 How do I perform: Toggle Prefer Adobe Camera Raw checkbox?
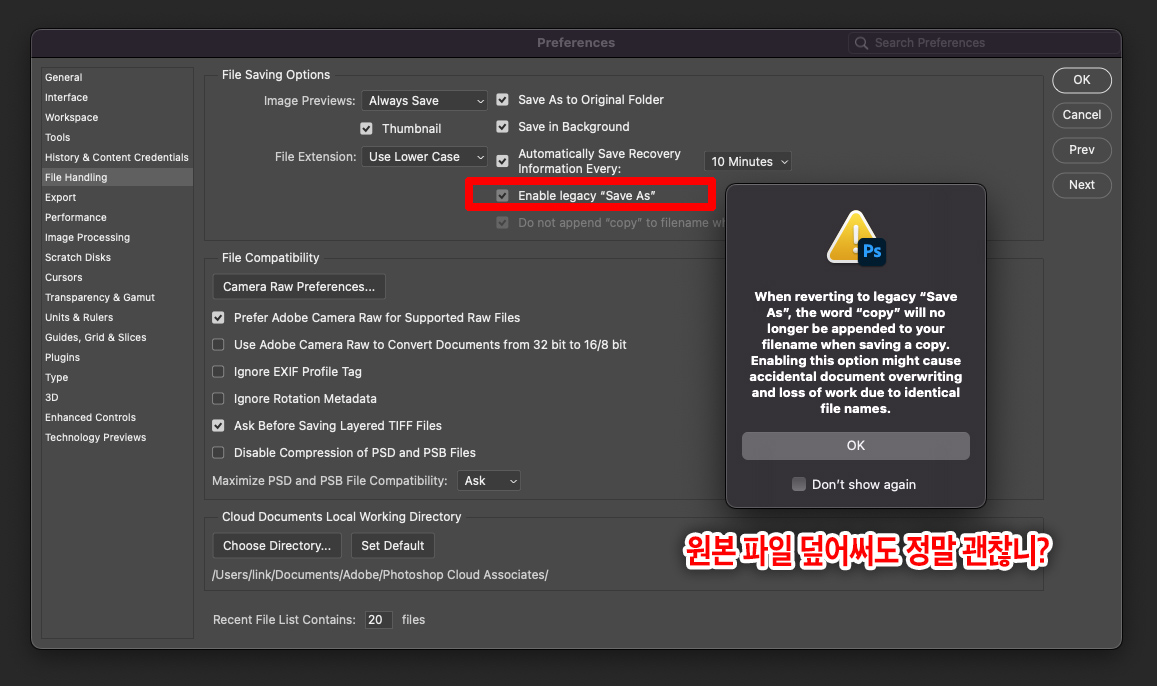(x=218, y=318)
